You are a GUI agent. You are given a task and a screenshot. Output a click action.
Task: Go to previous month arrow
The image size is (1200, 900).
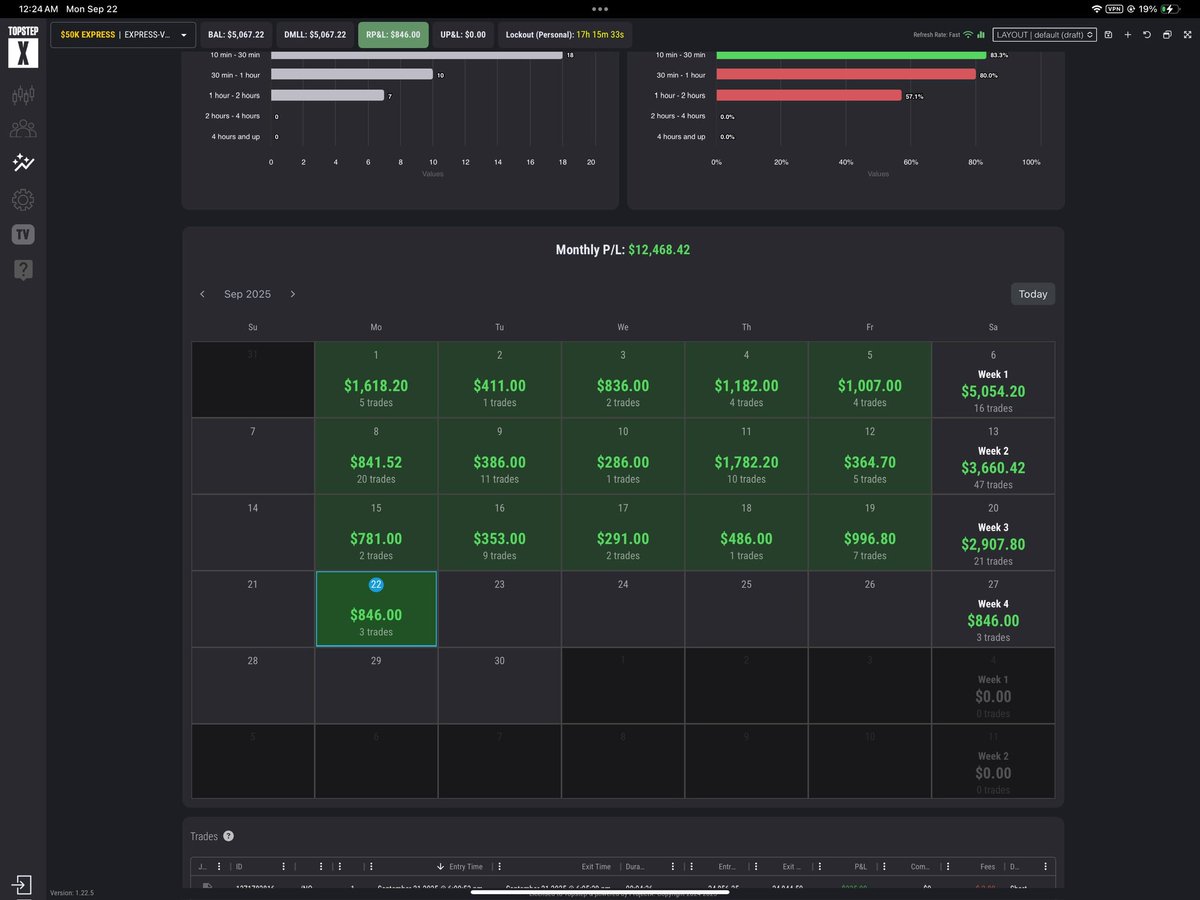click(x=202, y=294)
